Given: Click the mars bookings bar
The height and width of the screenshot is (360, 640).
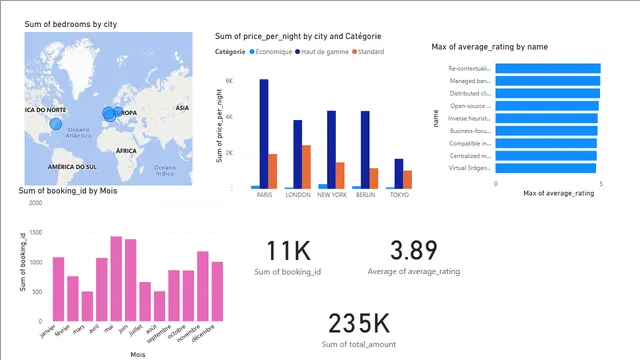Looking at the screenshot, I should (87, 307).
